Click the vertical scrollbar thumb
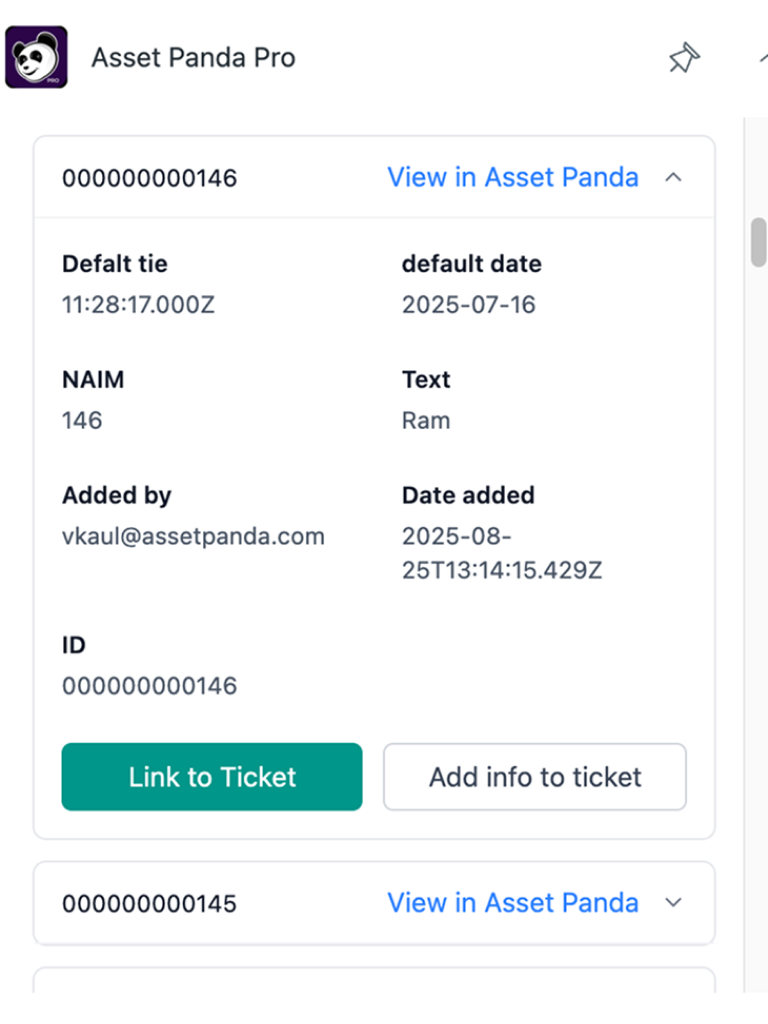Image resolution: width=768 pixels, height=1024 pixels. pos(759,241)
